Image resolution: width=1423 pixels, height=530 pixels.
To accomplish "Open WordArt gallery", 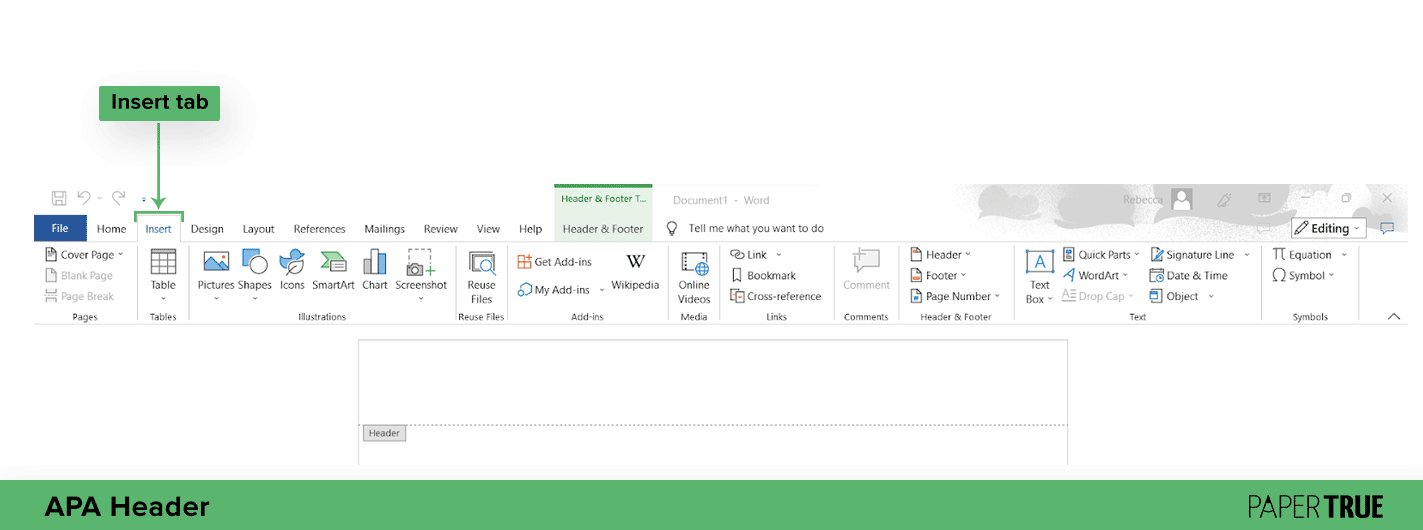I will (x=1095, y=276).
